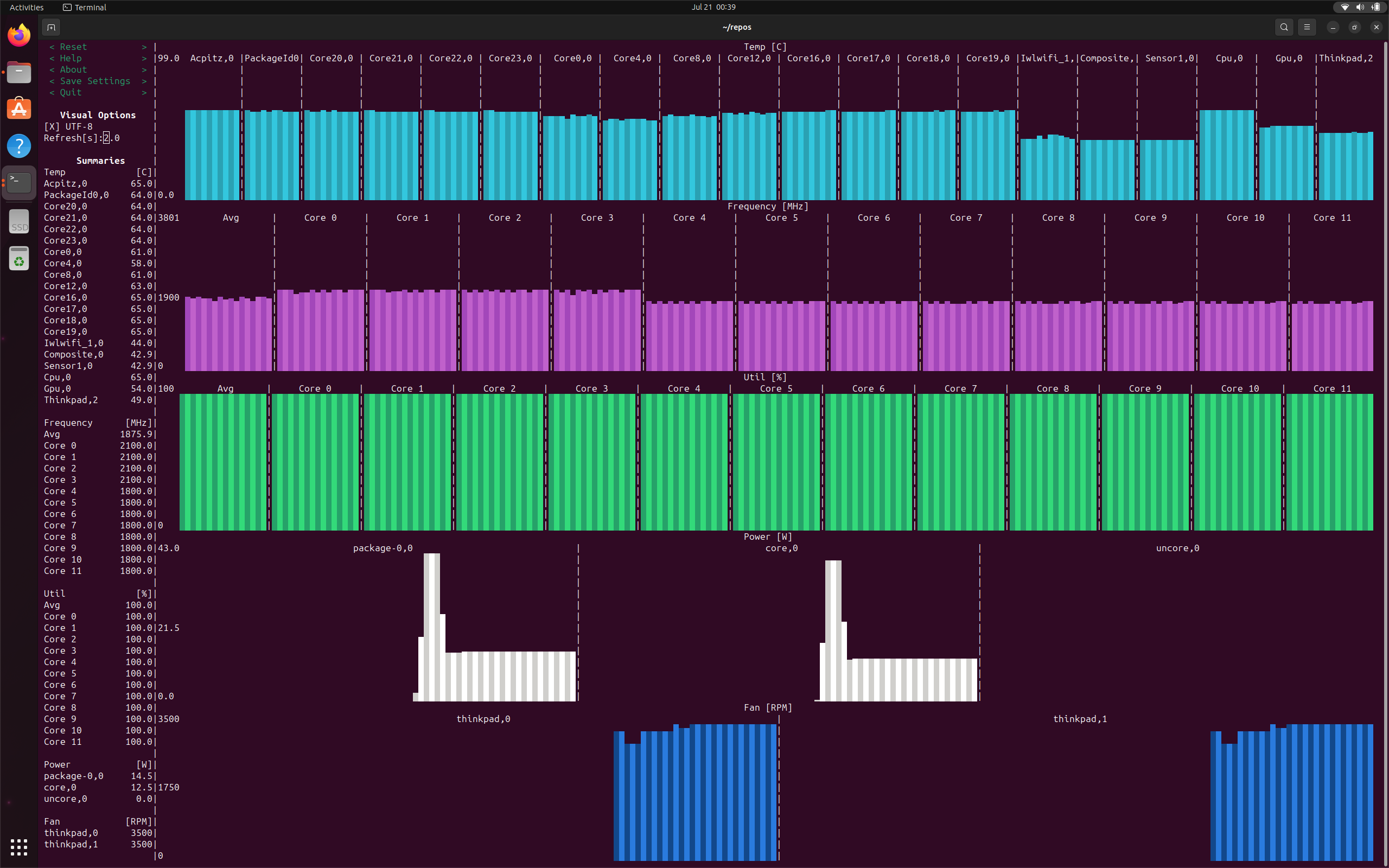This screenshot has height=868, width=1389.
Task: Open the Trash icon in the dock
Action: (x=19, y=259)
